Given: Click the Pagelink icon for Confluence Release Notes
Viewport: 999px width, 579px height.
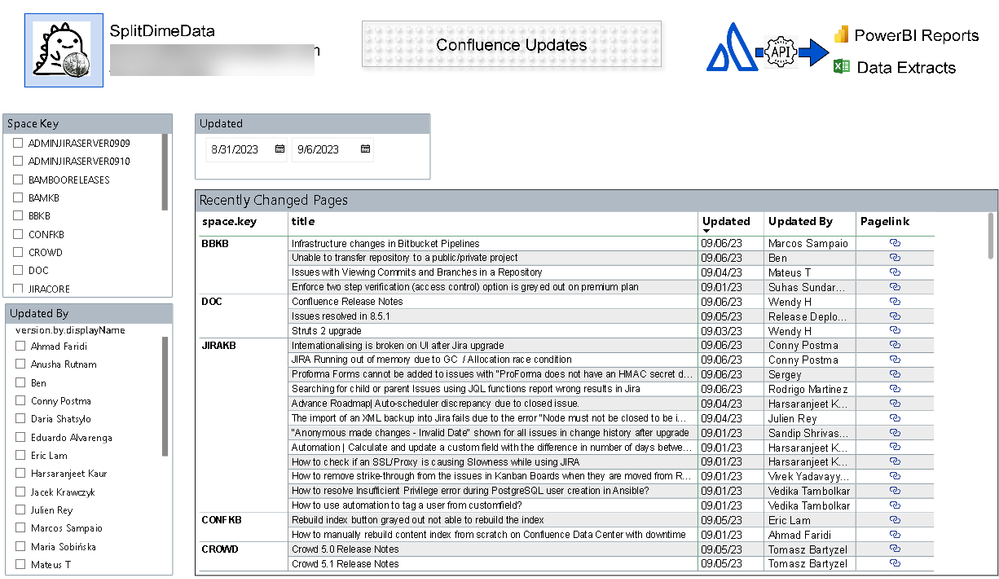Looking at the screenshot, I should click(893, 301).
